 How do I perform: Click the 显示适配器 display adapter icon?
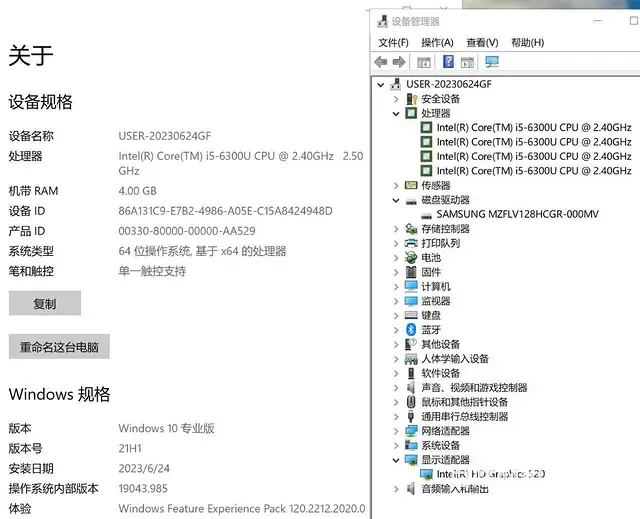pos(411,460)
